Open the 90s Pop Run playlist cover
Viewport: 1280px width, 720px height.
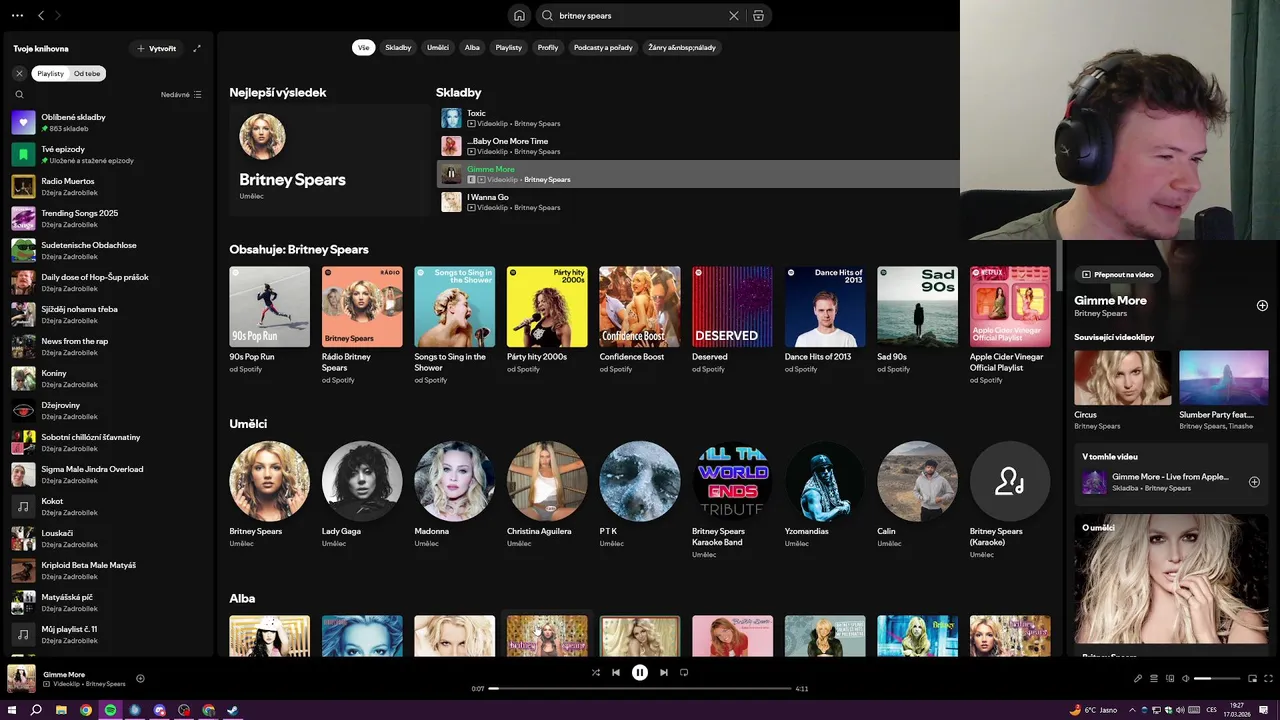[x=269, y=306]
